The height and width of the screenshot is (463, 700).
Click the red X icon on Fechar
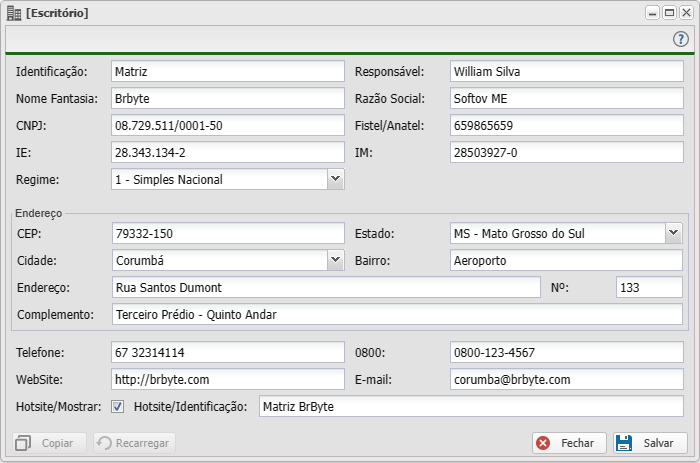(x=543, y=443)
